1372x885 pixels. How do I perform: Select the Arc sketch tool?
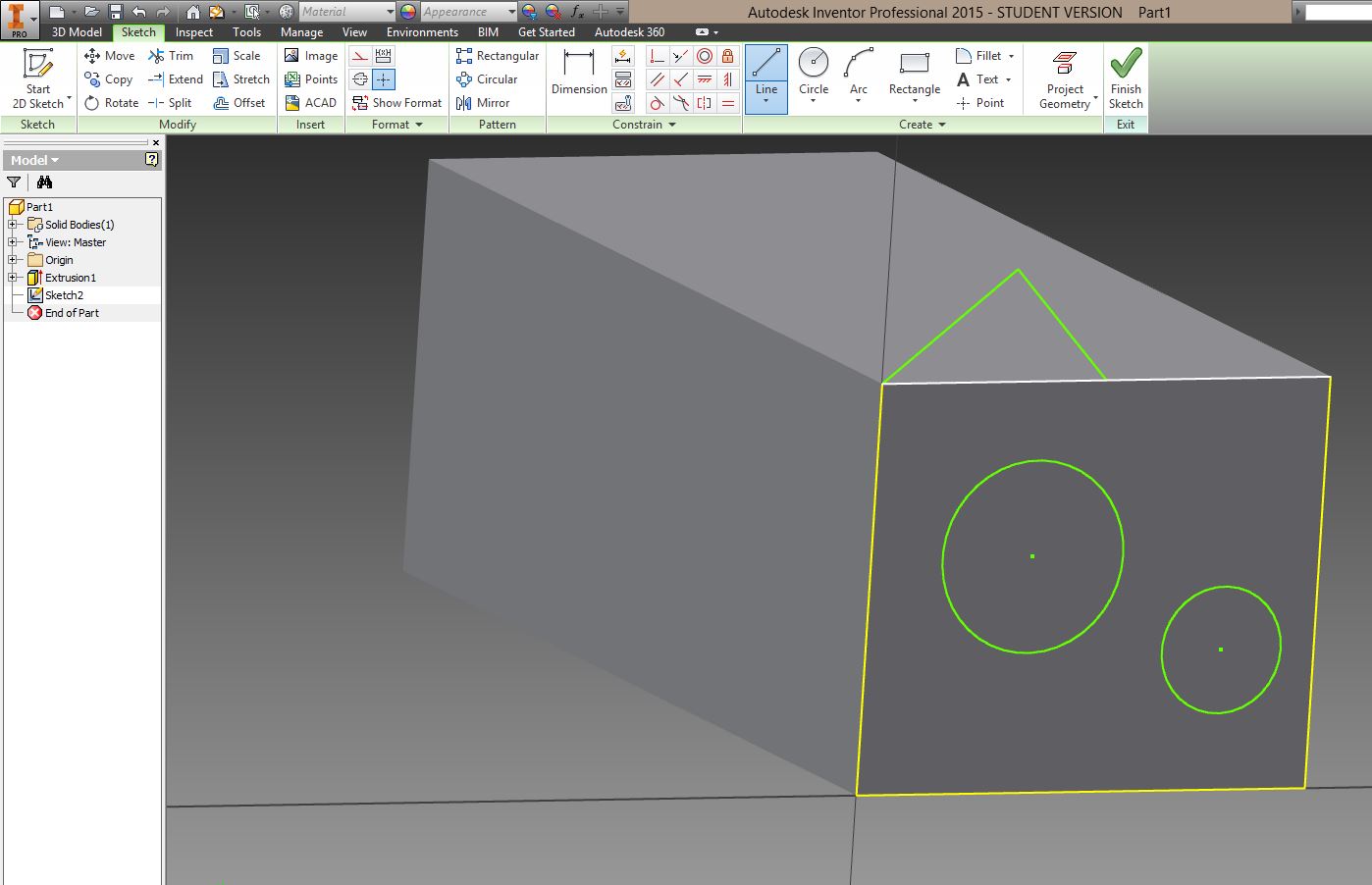pos(859,78)
